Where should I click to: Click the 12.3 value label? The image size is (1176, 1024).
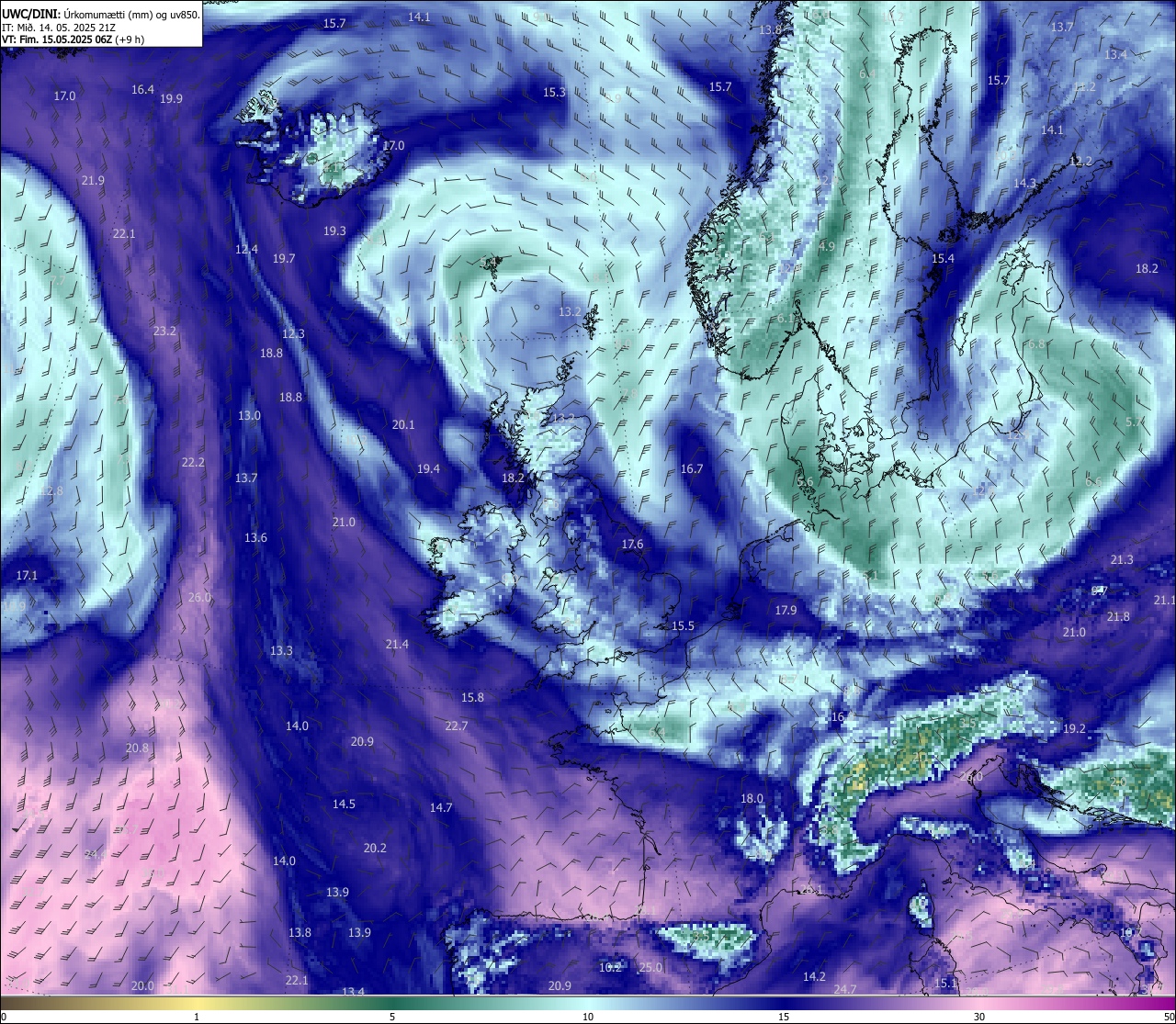(293, 333)
